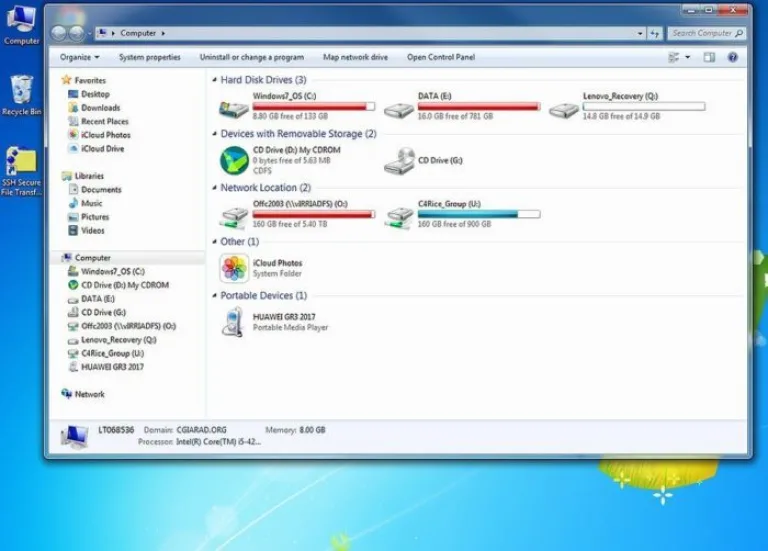
Task: Click Open Control Panel
Action: [441, 57]
